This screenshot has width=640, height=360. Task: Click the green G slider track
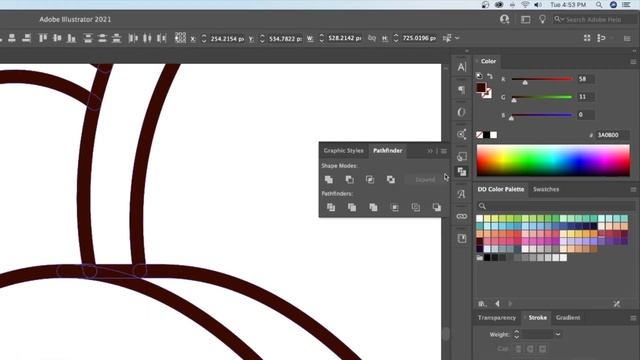coord(542,97)
